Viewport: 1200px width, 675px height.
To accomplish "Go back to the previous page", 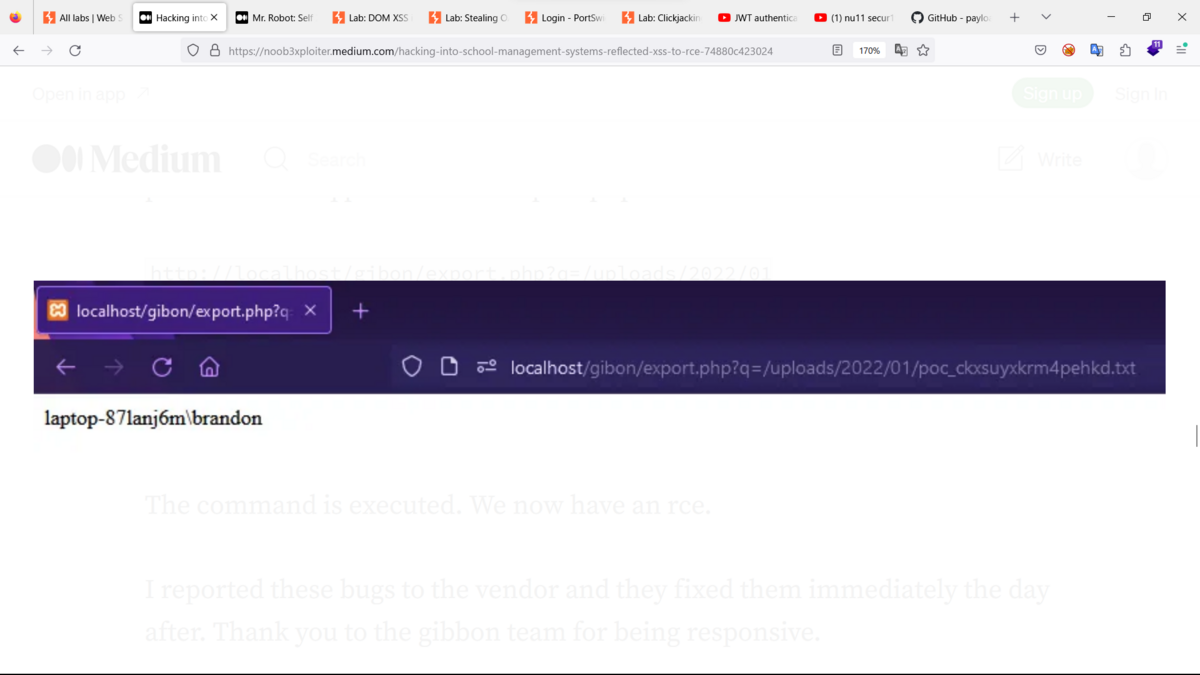I will (19, 50).
